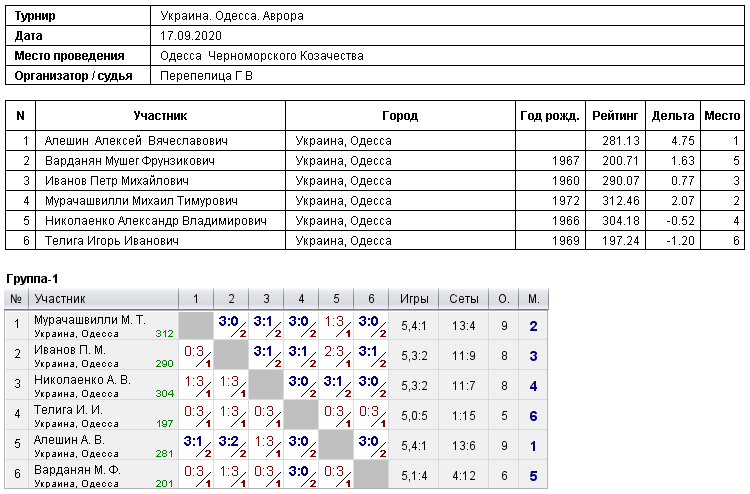Click birth year 1966
This screenshot has height=494, width=750.
pos(566,221)
